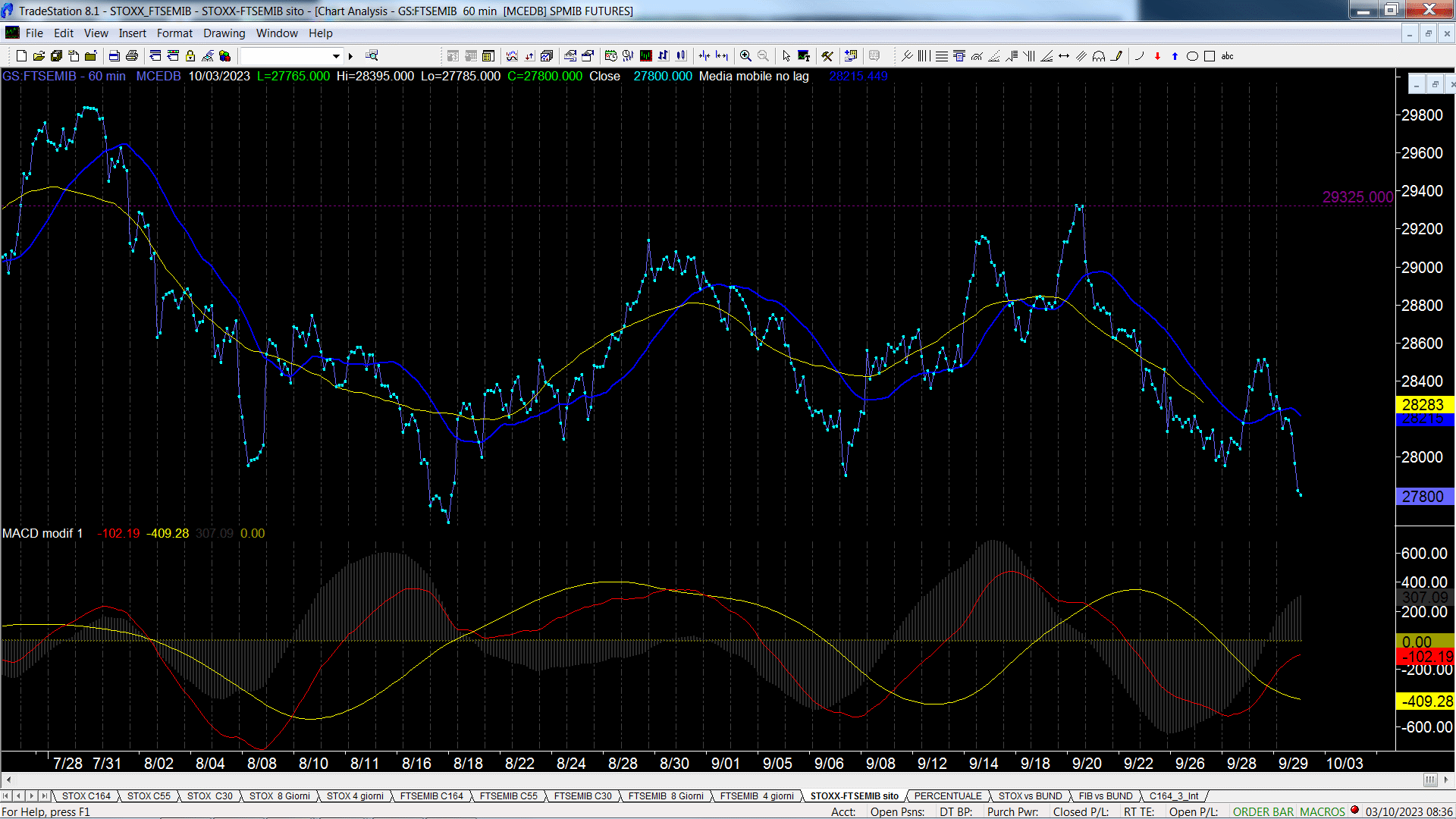Click the 27800 price label

coord(1423,497)
